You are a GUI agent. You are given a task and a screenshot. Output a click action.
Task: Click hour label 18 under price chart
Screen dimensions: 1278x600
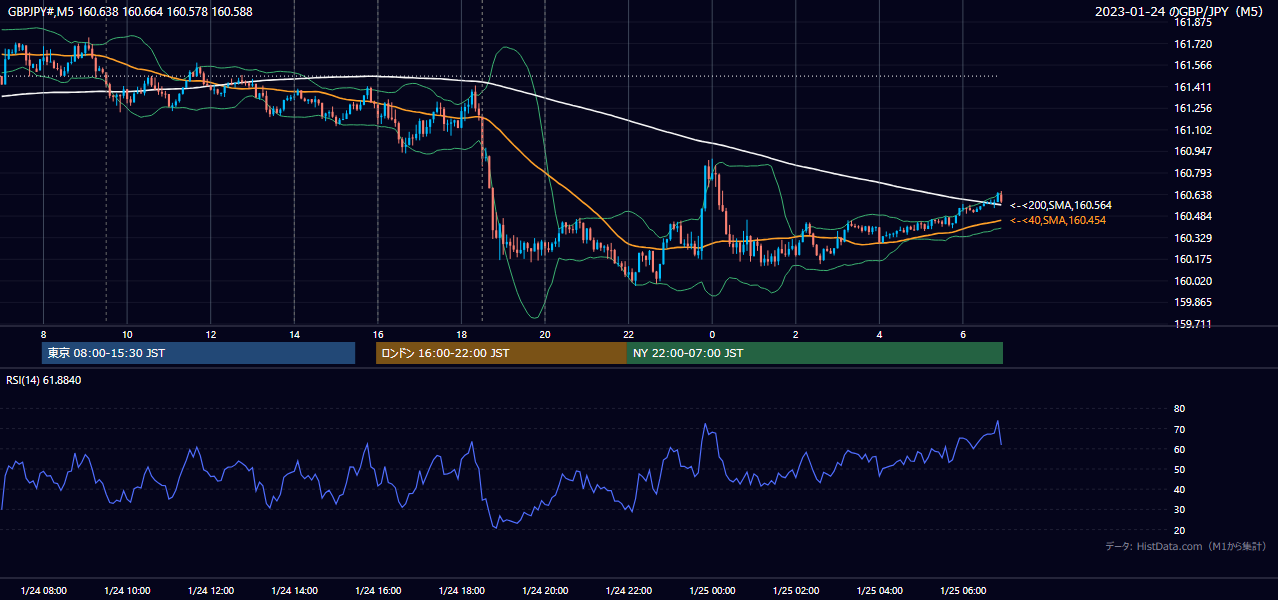(461, 334)
